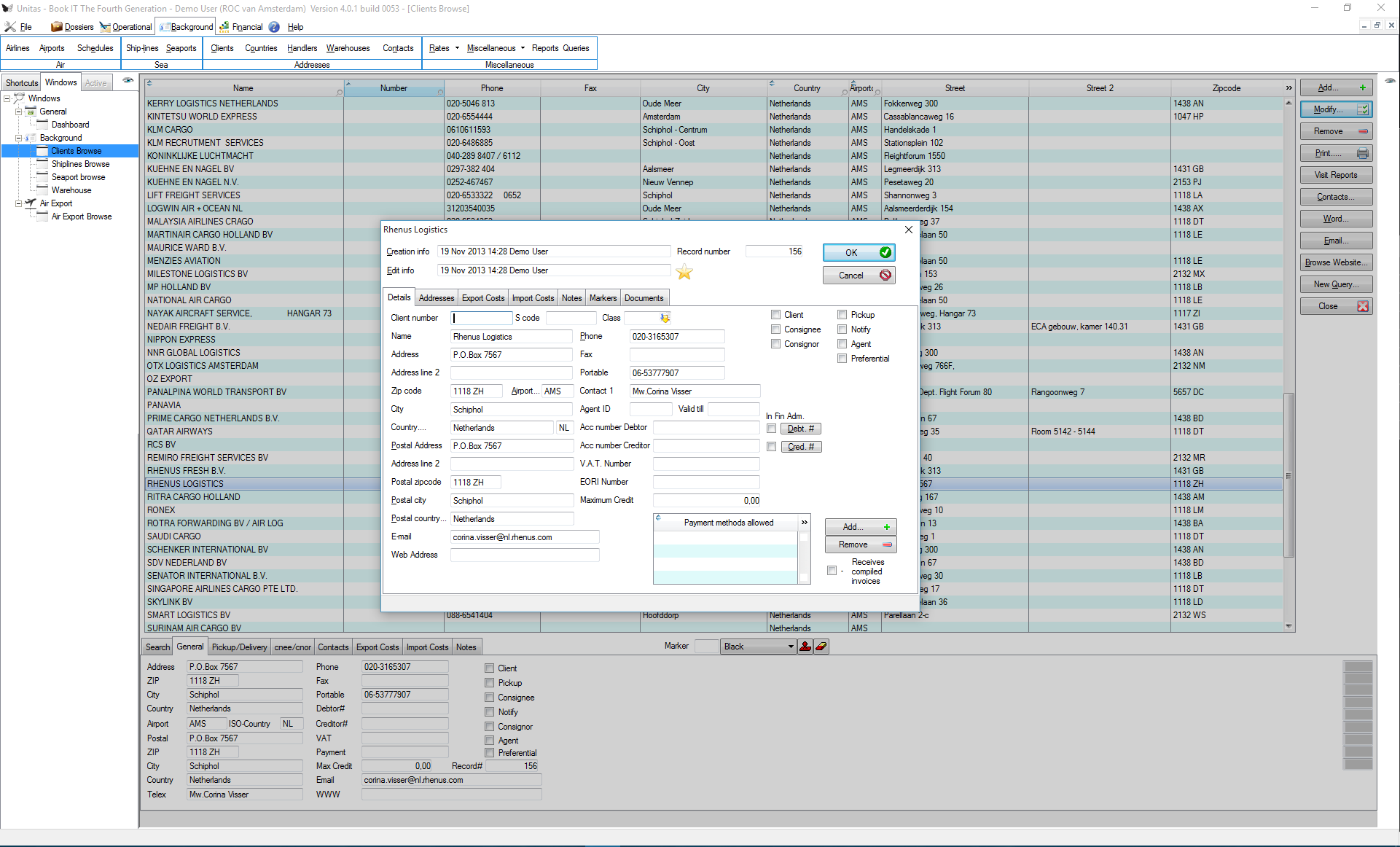The image size is (1400, 847).
Task: Click the main grid vertical scrollbar thumb
Action: tap(1288, 475)
